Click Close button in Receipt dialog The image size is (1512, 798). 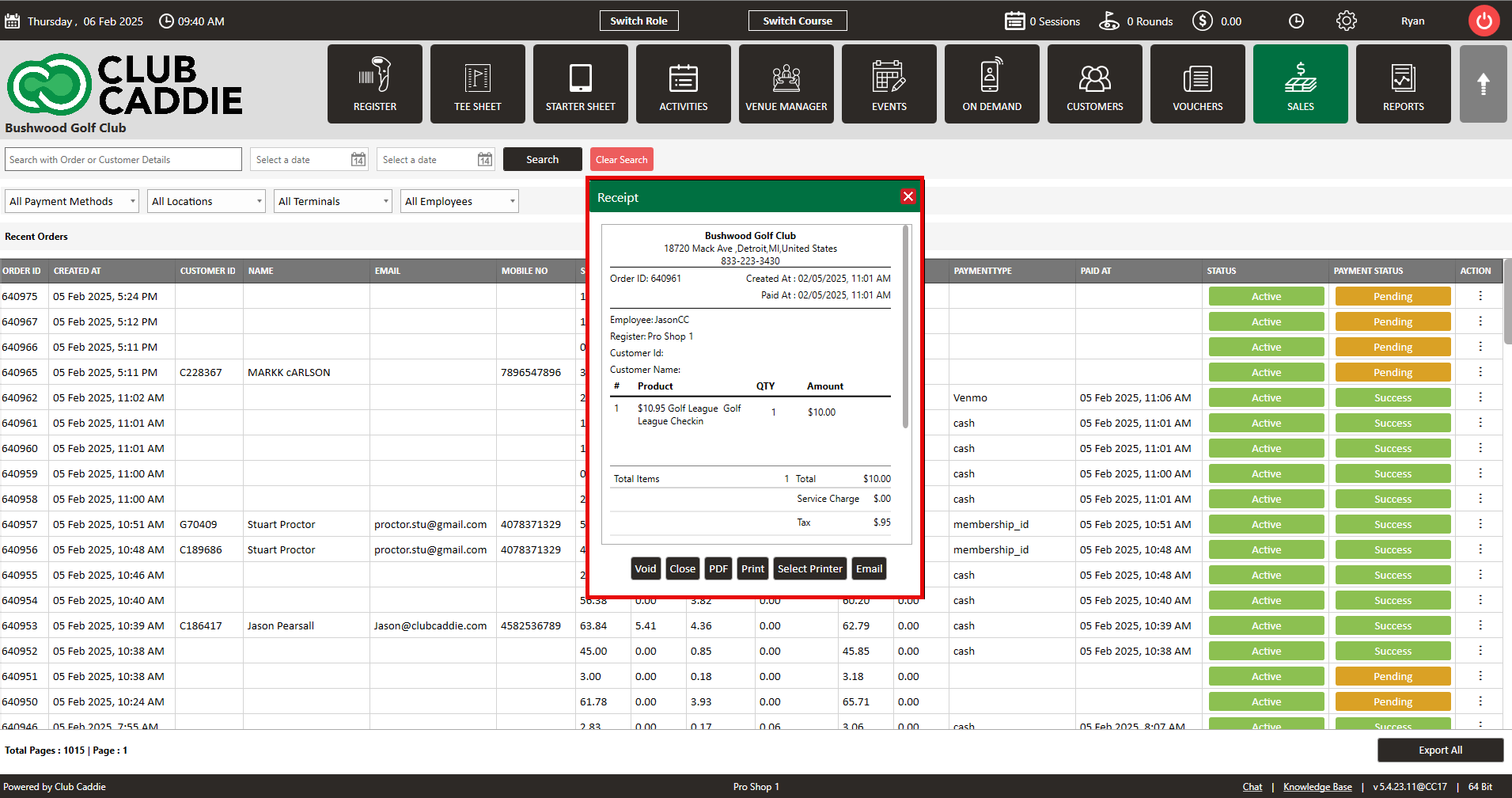tap(682, 568)
